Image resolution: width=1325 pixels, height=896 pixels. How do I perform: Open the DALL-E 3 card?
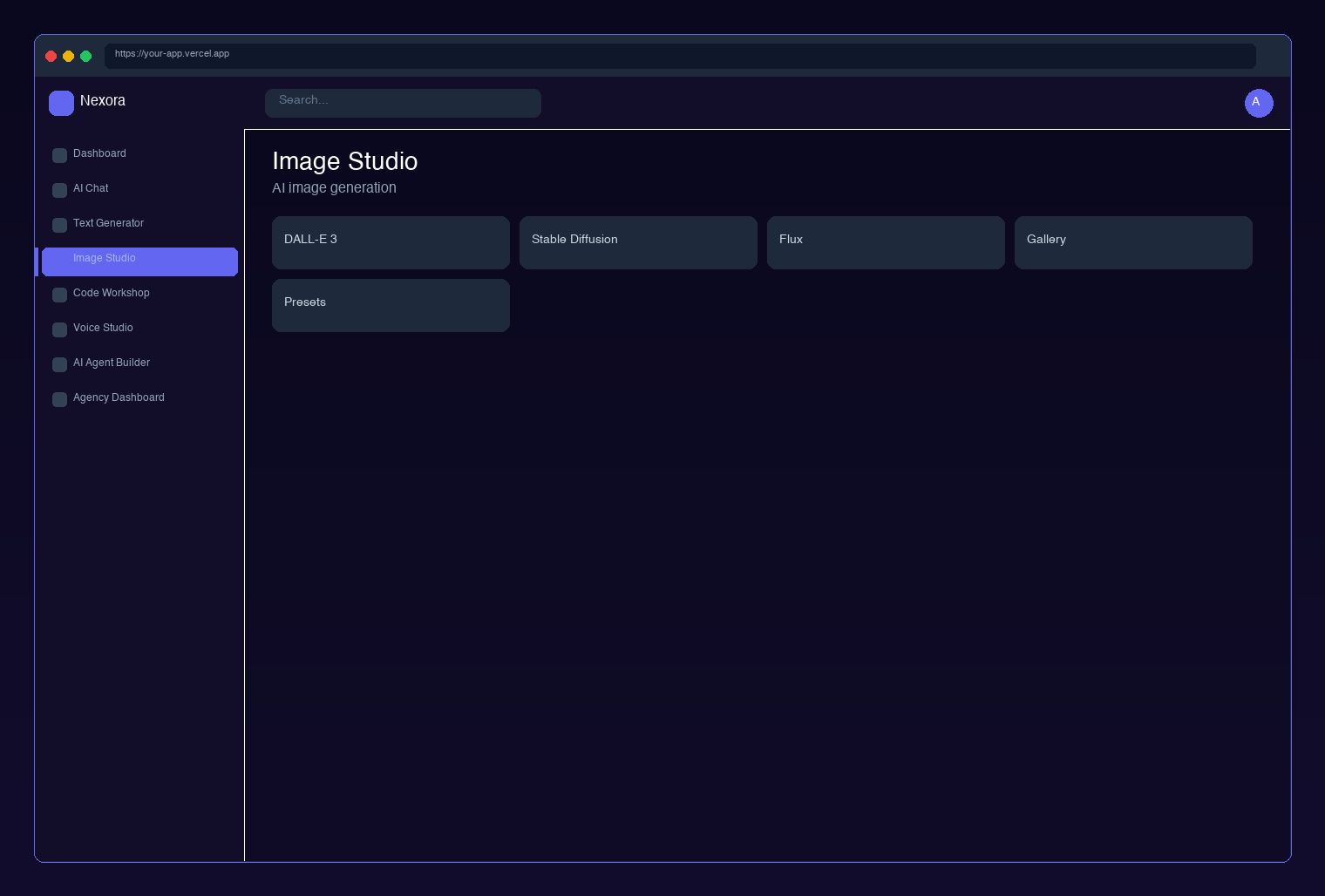(x=391, y=242)
